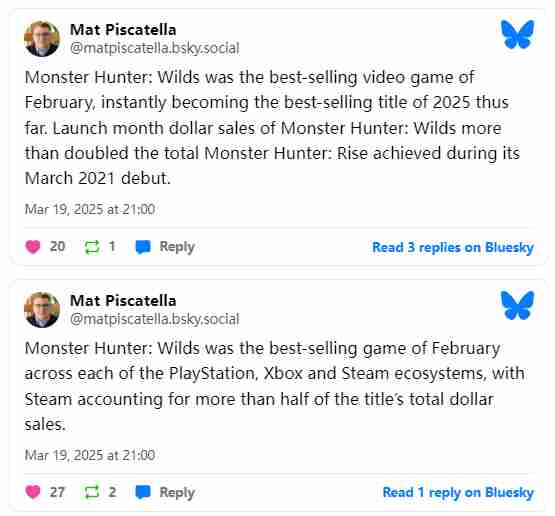Like the second post with 27 likes
The width and height of the screenshot is (555, 516).
[x=33, y=492]
